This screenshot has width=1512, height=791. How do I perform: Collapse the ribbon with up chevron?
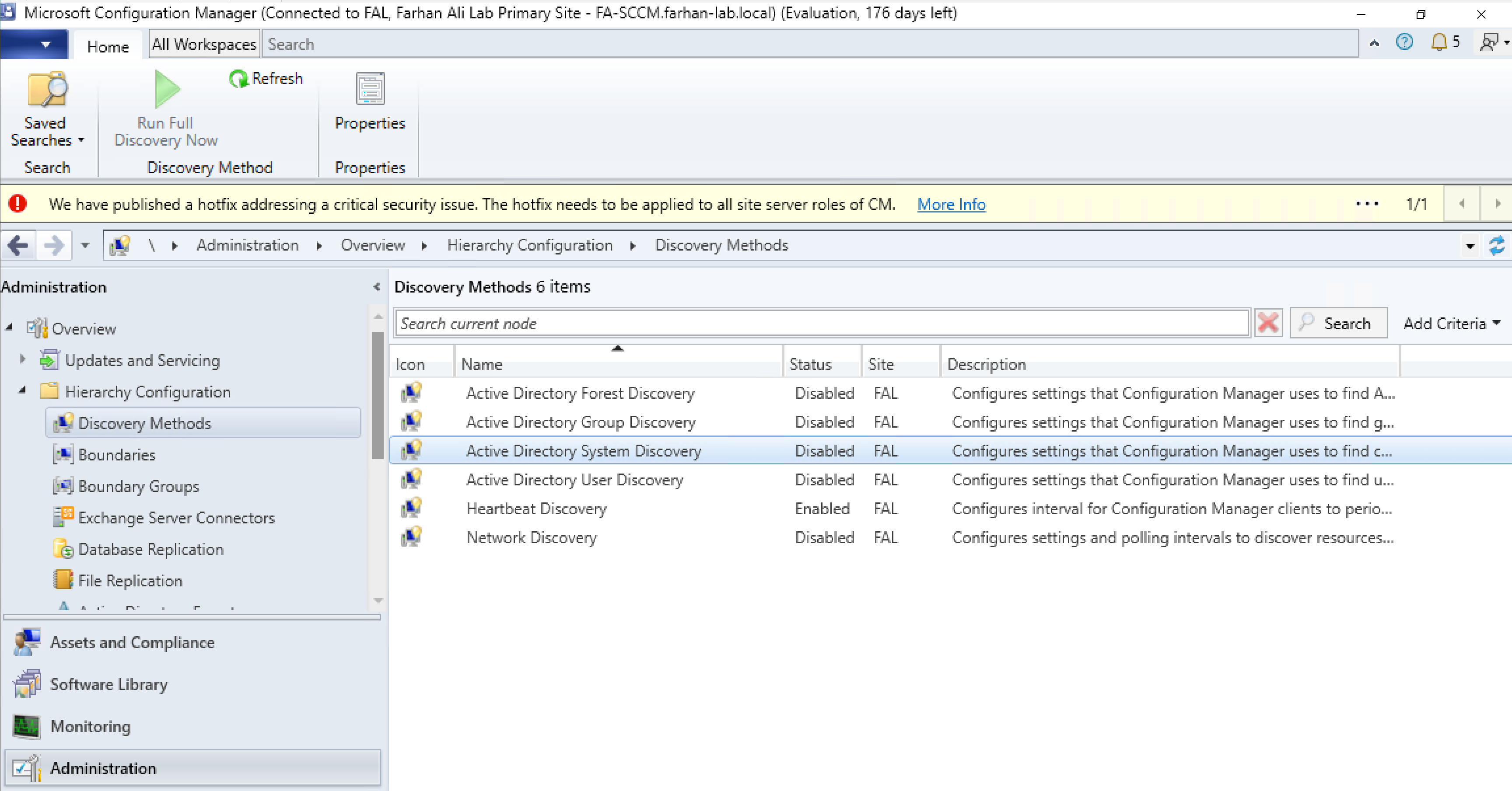coord(1374,43)
